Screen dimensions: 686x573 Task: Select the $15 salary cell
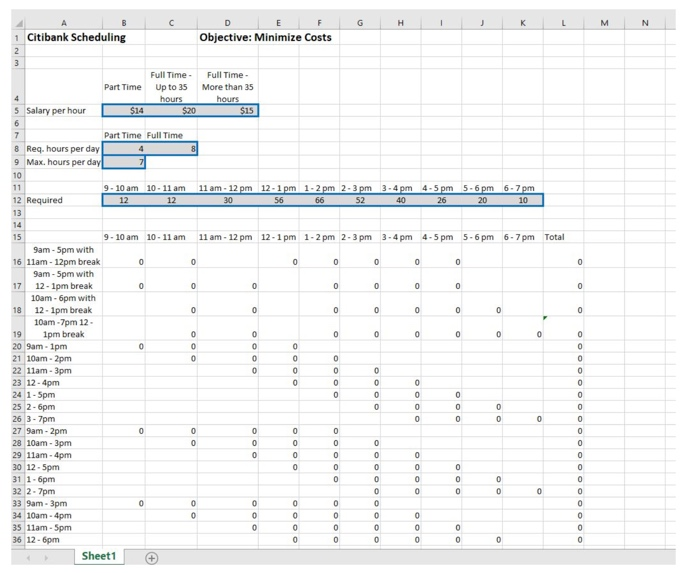click(x=228, y=111)
